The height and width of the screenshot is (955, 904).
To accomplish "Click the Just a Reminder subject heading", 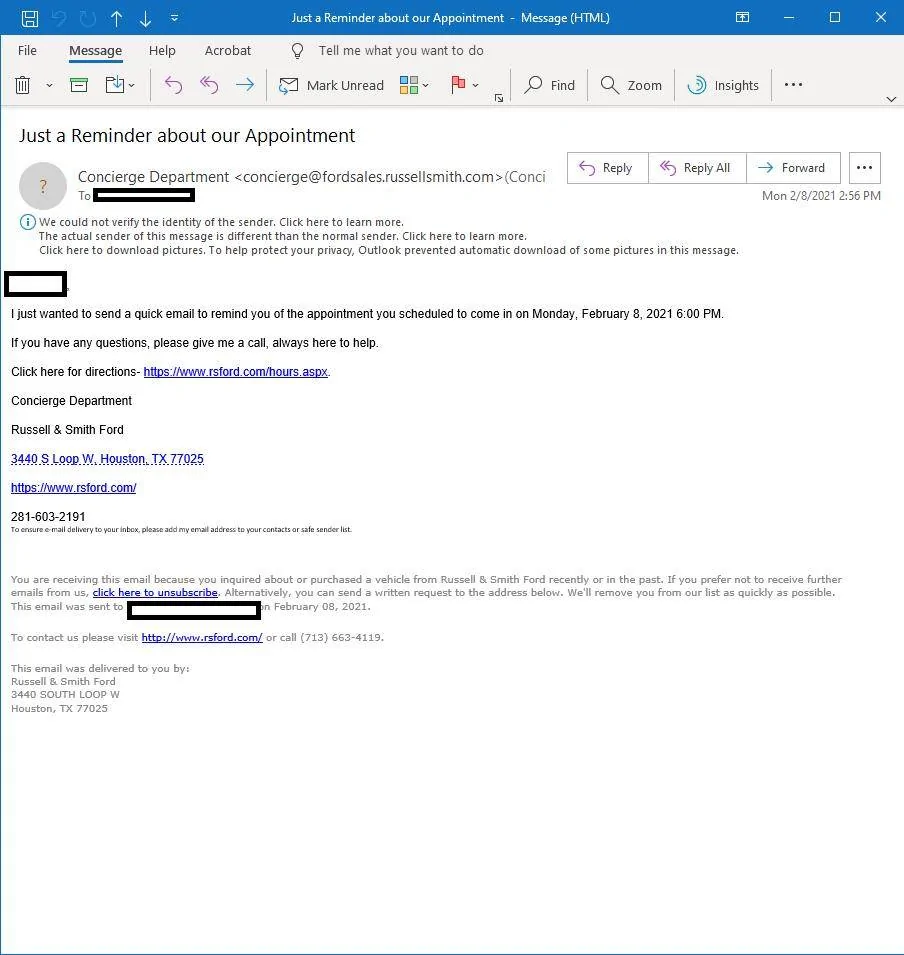I will tap(186, 135).
